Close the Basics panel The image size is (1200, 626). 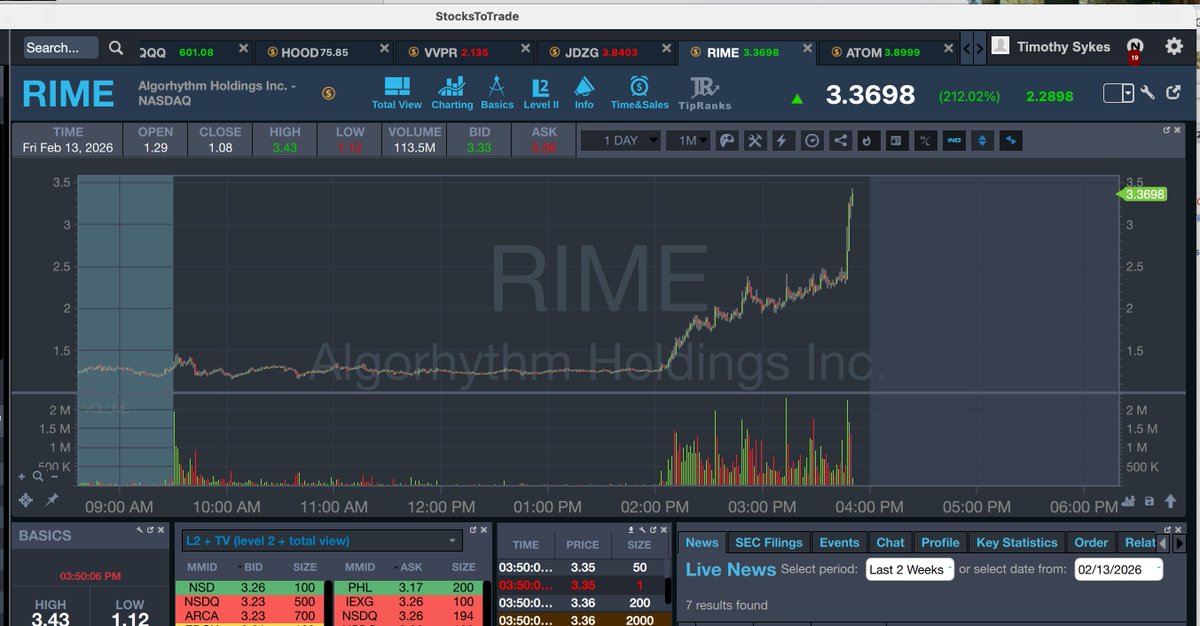(x=163, y=529)
